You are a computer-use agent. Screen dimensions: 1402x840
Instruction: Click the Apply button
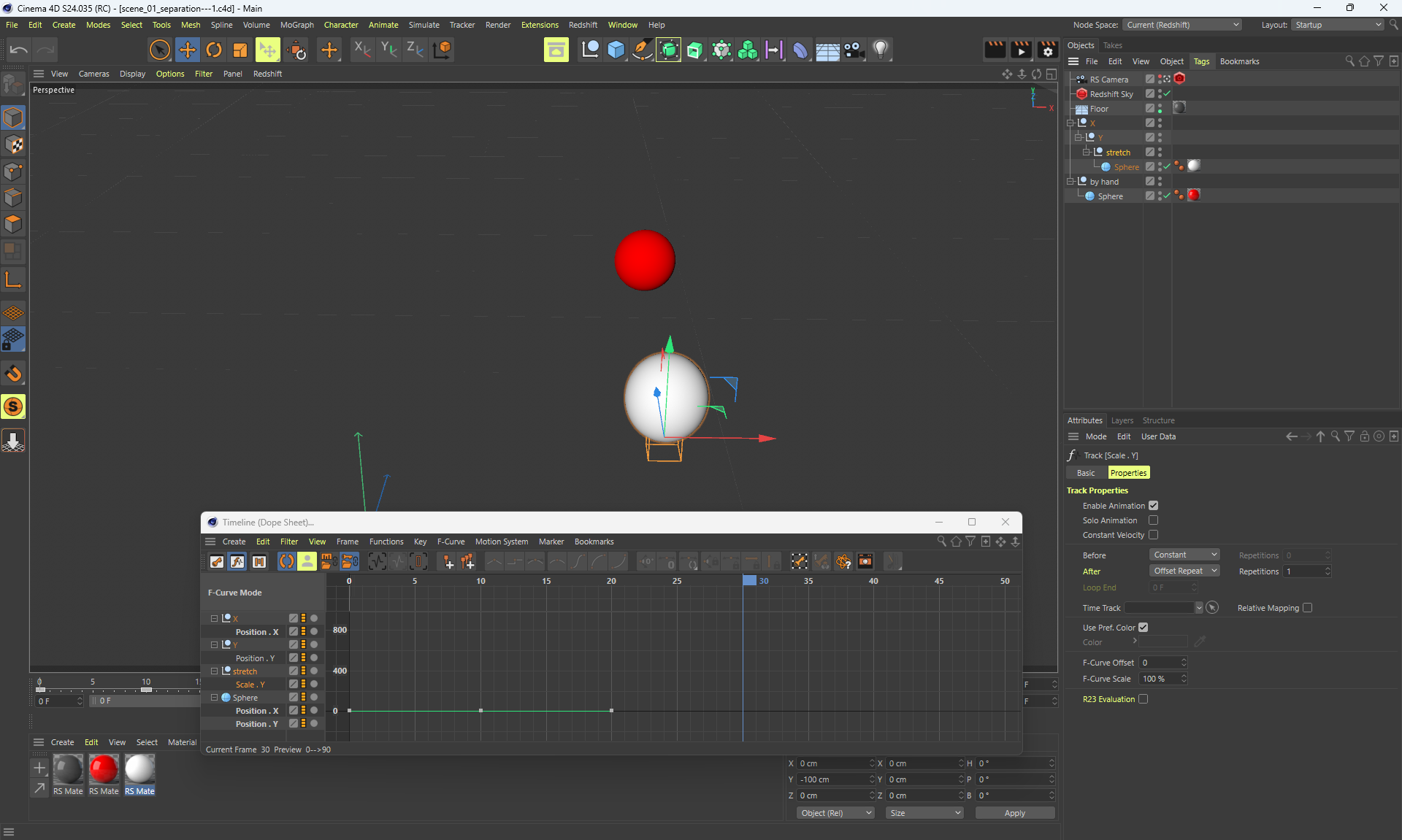click(1014, 813)
